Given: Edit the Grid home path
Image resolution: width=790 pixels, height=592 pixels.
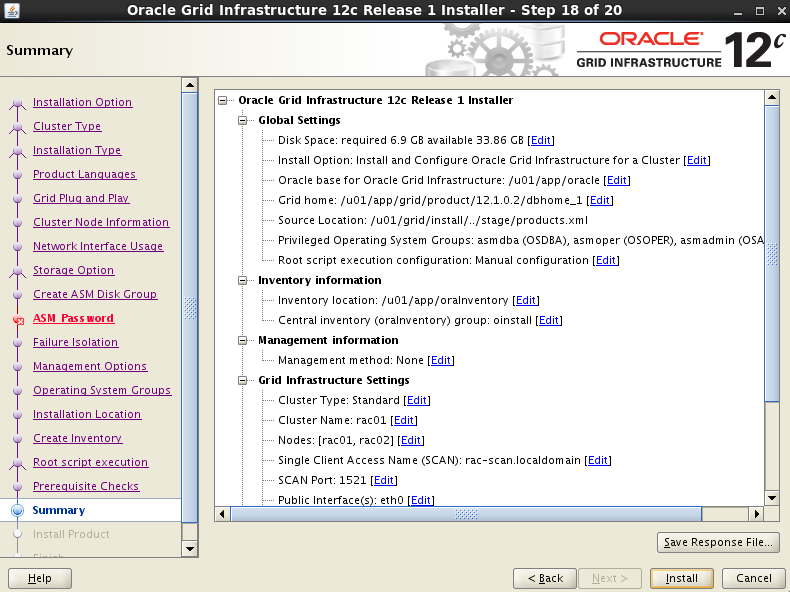Looking at the screenshot, I should click(x=600, y=201).
